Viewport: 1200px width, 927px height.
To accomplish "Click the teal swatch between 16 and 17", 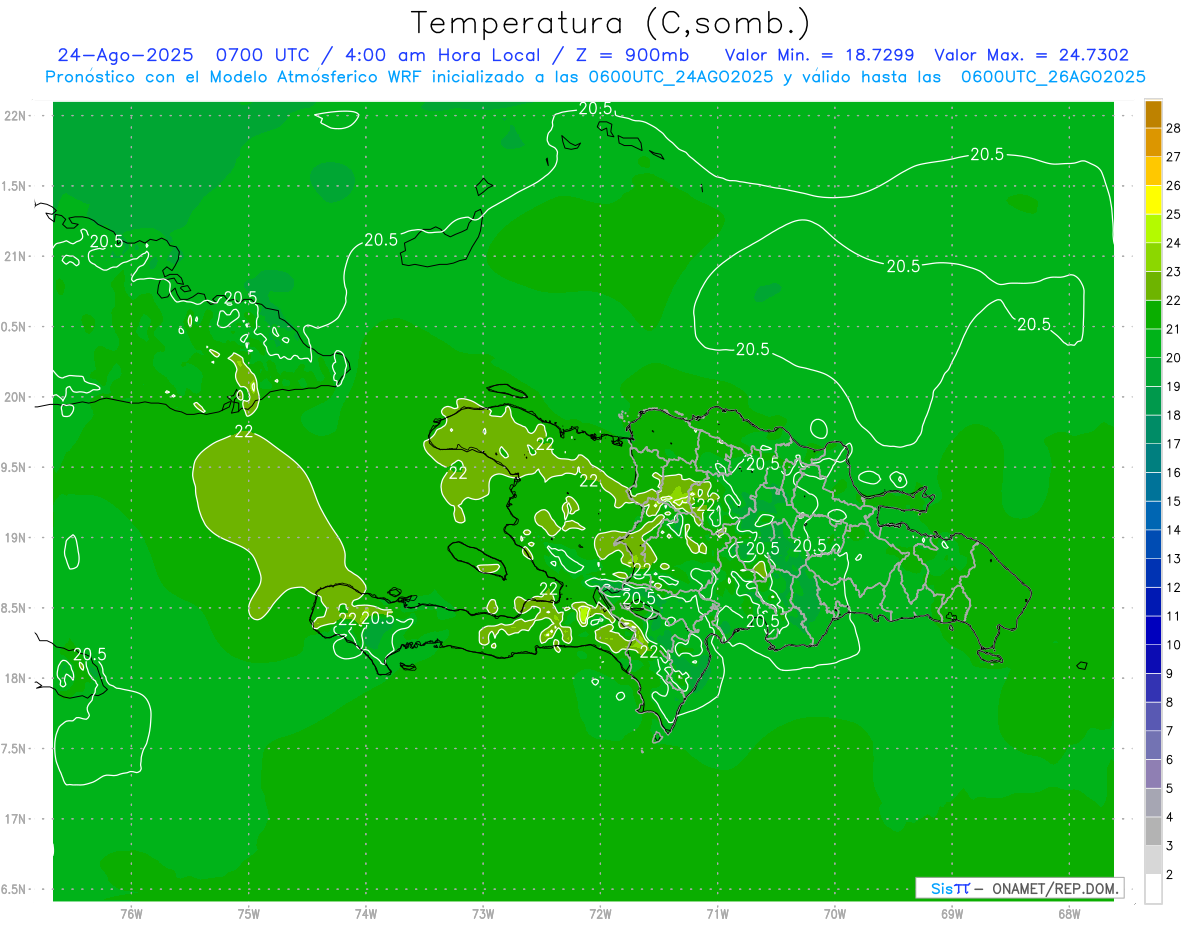I will pyautogui.click(x=1154, y=458).
